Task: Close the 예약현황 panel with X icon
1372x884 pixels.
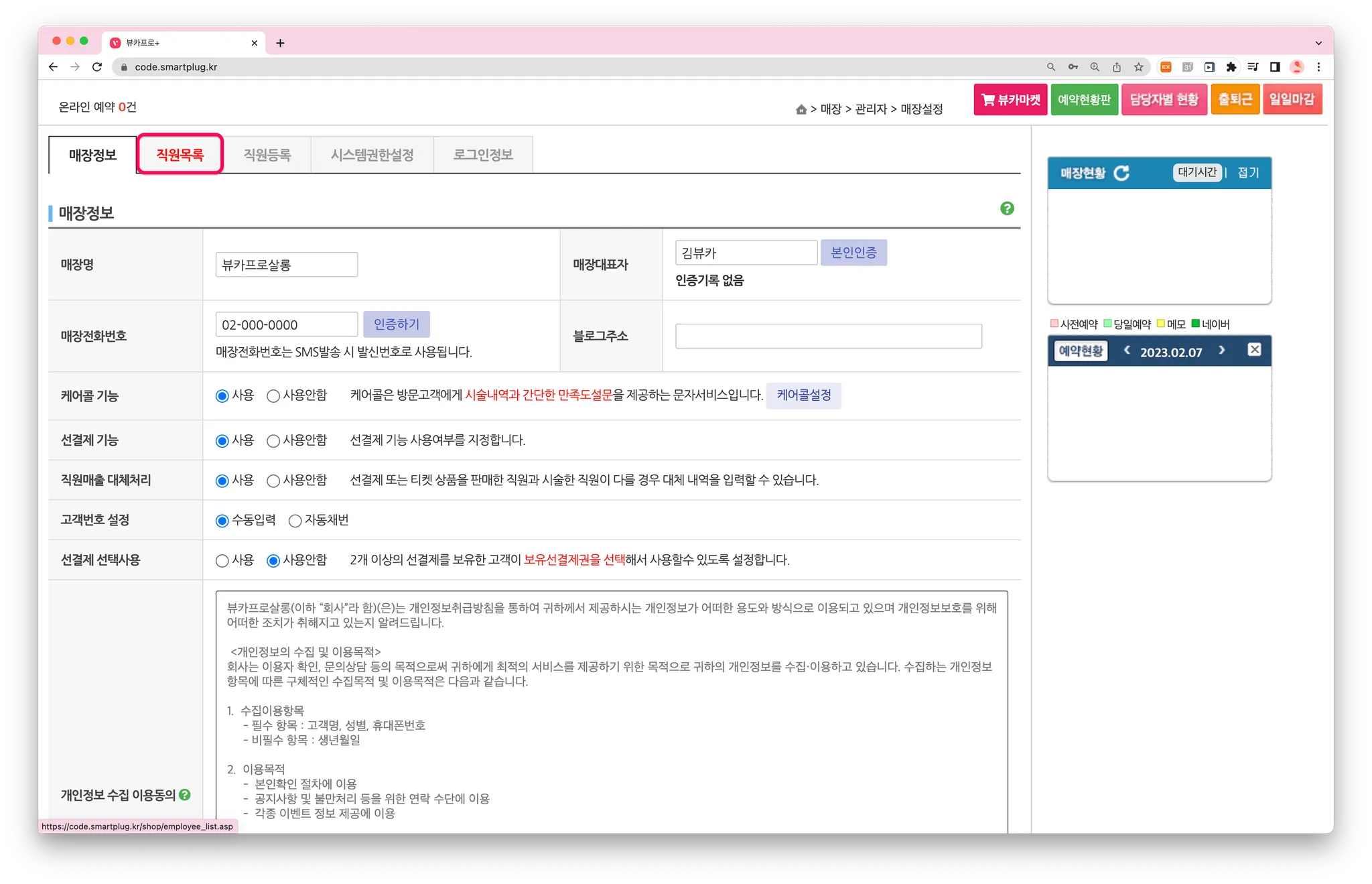Action: [1255, 350]
